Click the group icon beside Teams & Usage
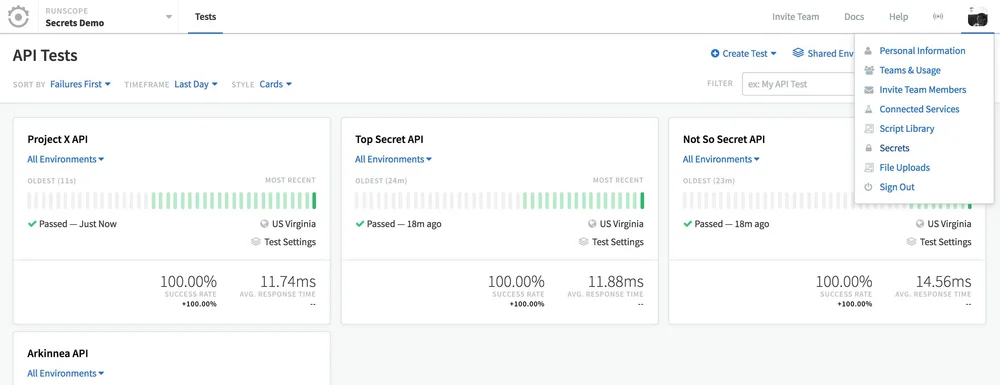This screenshot has width=1000, height=385. (868, 70)
